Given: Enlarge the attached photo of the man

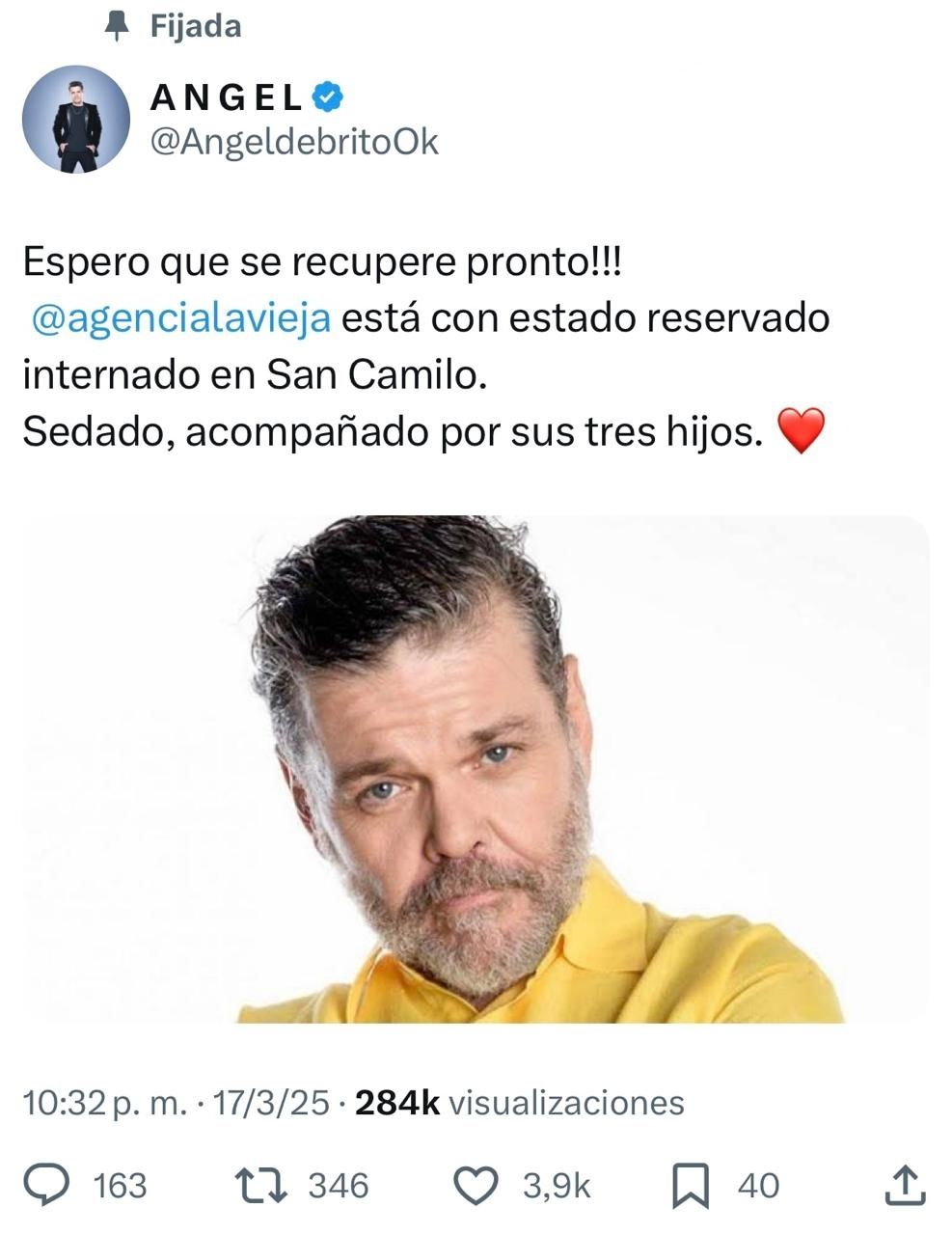Looking at the screenshot, I should (476, 769).
